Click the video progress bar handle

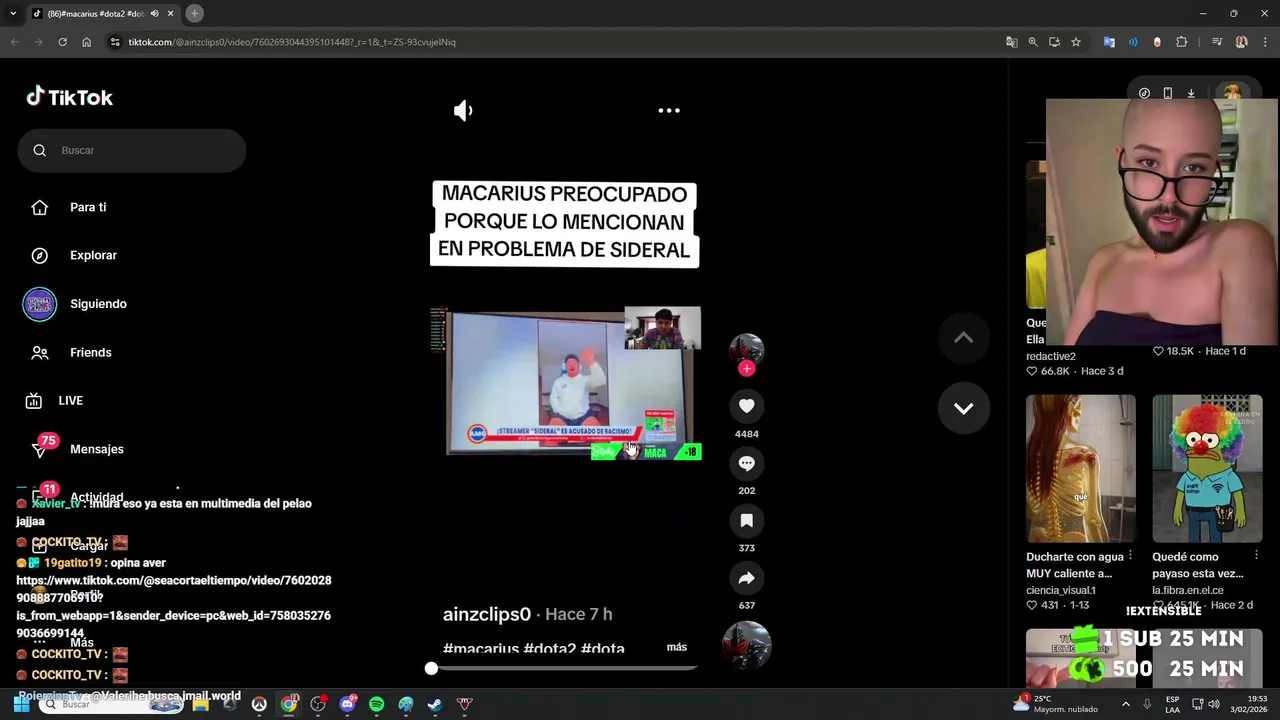[431, 668]
